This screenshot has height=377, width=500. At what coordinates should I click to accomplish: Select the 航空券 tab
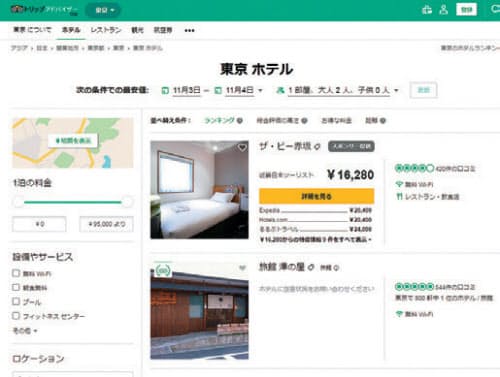click(163, 30)
